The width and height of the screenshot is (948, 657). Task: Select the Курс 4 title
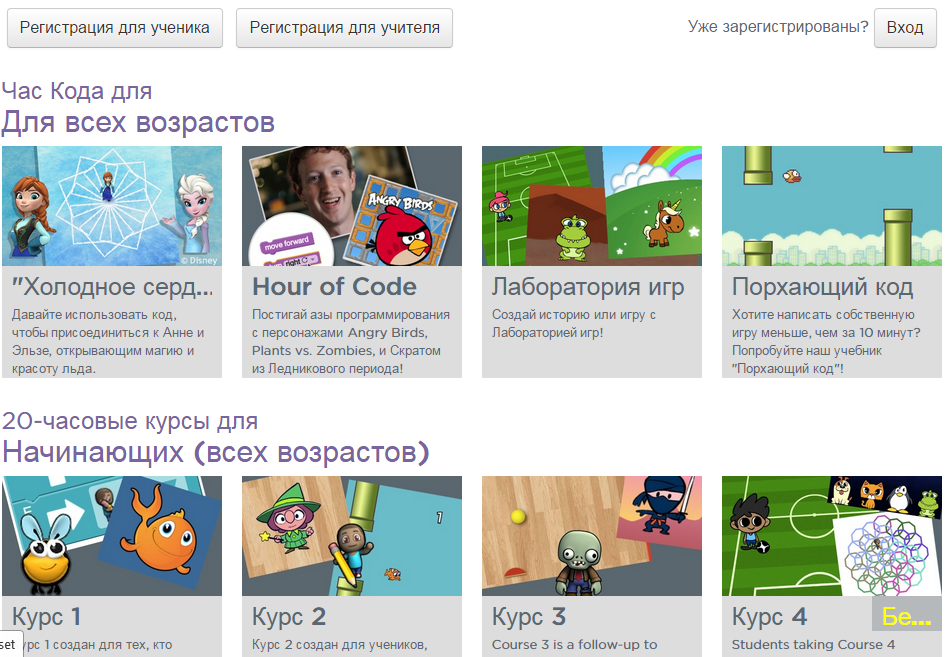point(770,617)
